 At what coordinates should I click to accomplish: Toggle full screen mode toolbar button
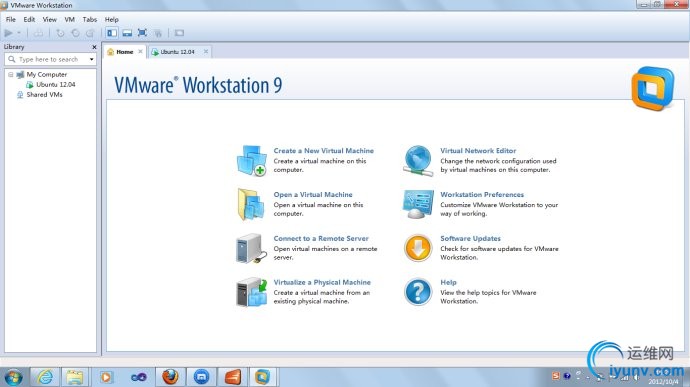tap(142, 33)
